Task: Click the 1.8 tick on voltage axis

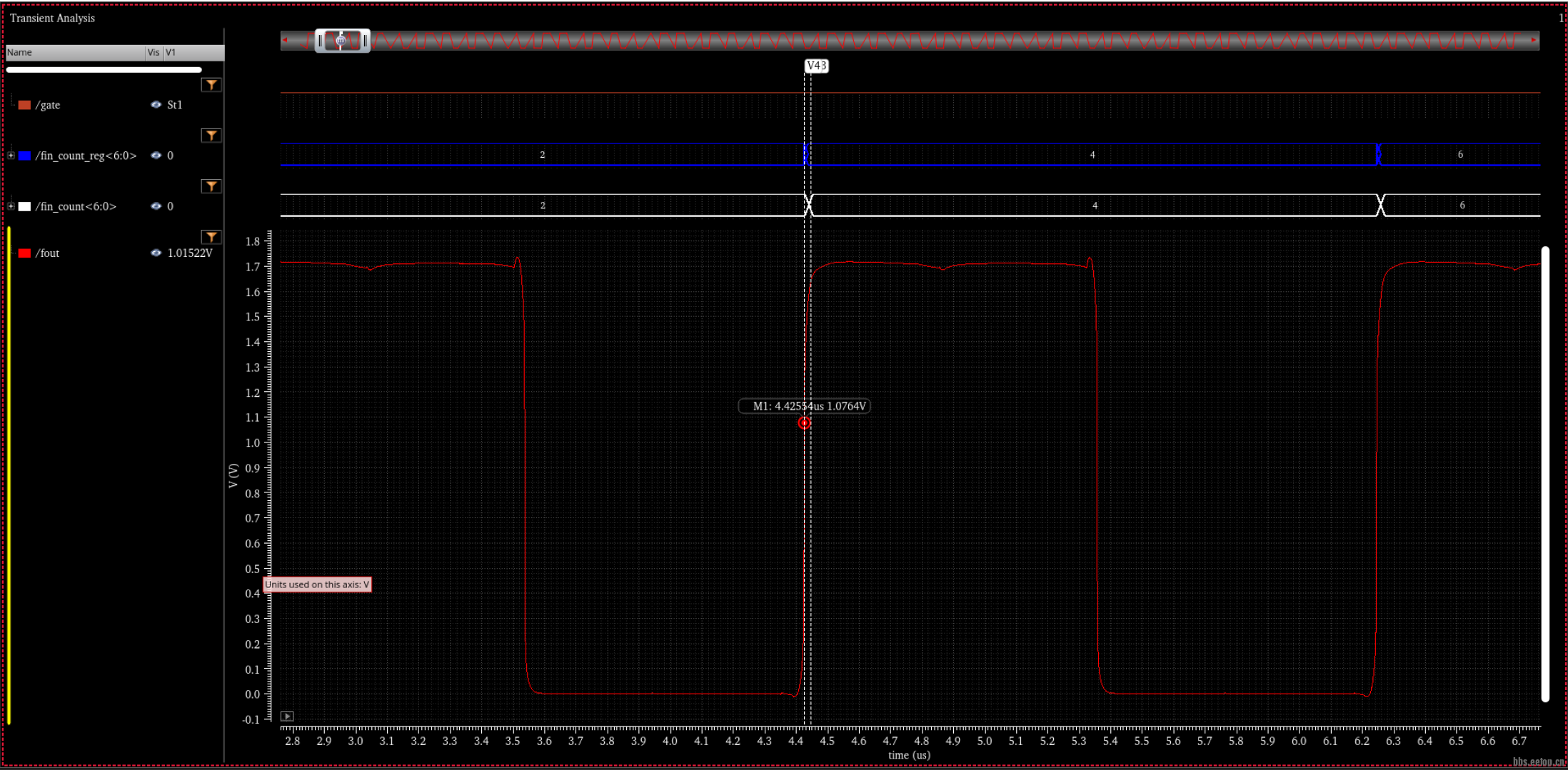Action: pos(253,241)
